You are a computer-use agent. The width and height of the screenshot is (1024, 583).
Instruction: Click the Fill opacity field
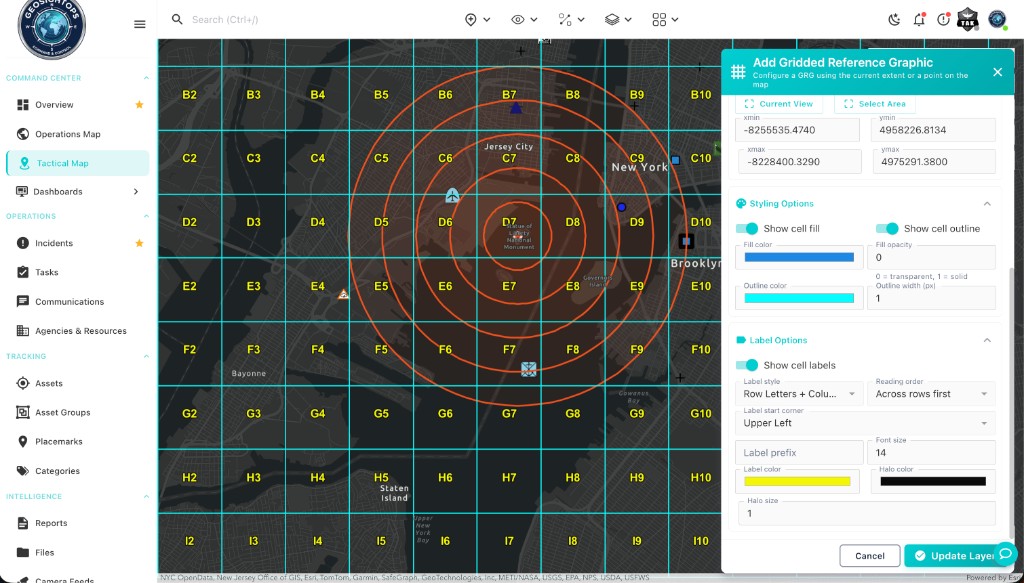point(931,257)
